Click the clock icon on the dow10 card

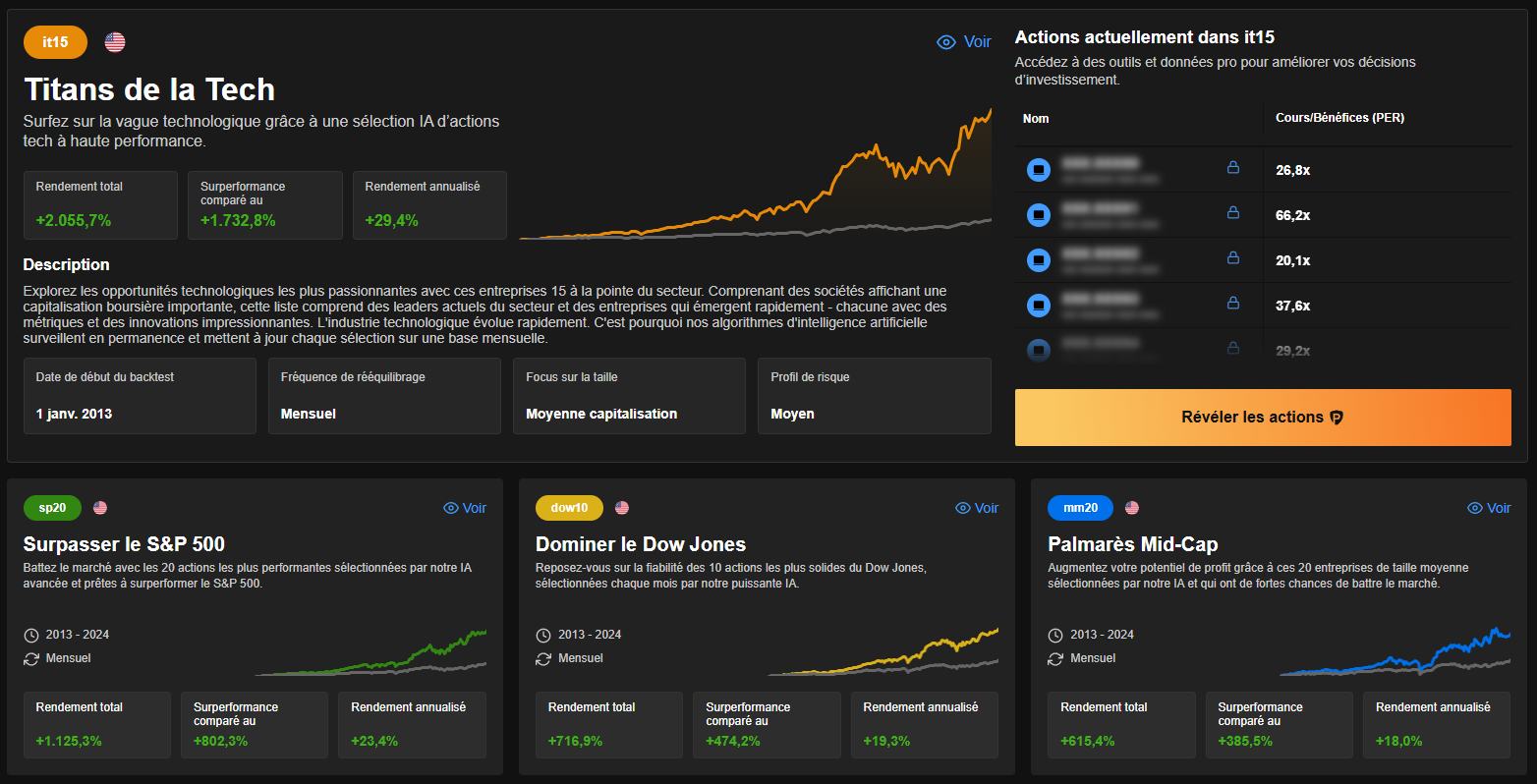tap(543, 636)
